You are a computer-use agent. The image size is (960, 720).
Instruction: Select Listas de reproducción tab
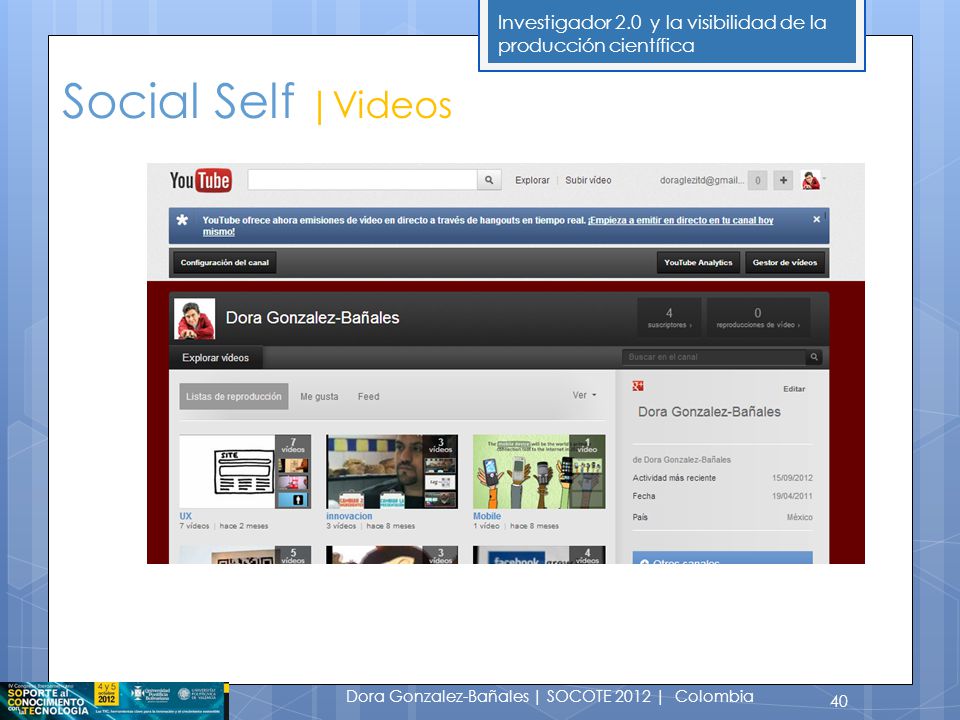[x=234, y=396]
